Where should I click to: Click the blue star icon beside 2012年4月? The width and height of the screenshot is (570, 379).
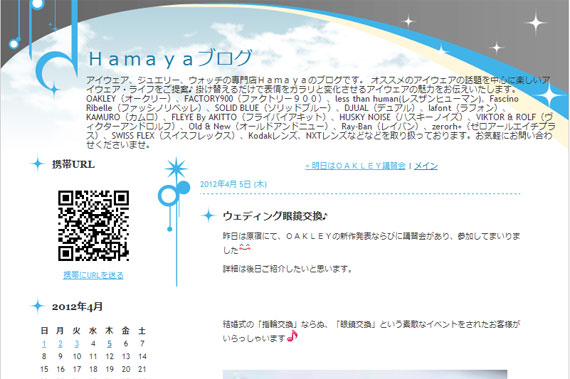click(37, 306)
